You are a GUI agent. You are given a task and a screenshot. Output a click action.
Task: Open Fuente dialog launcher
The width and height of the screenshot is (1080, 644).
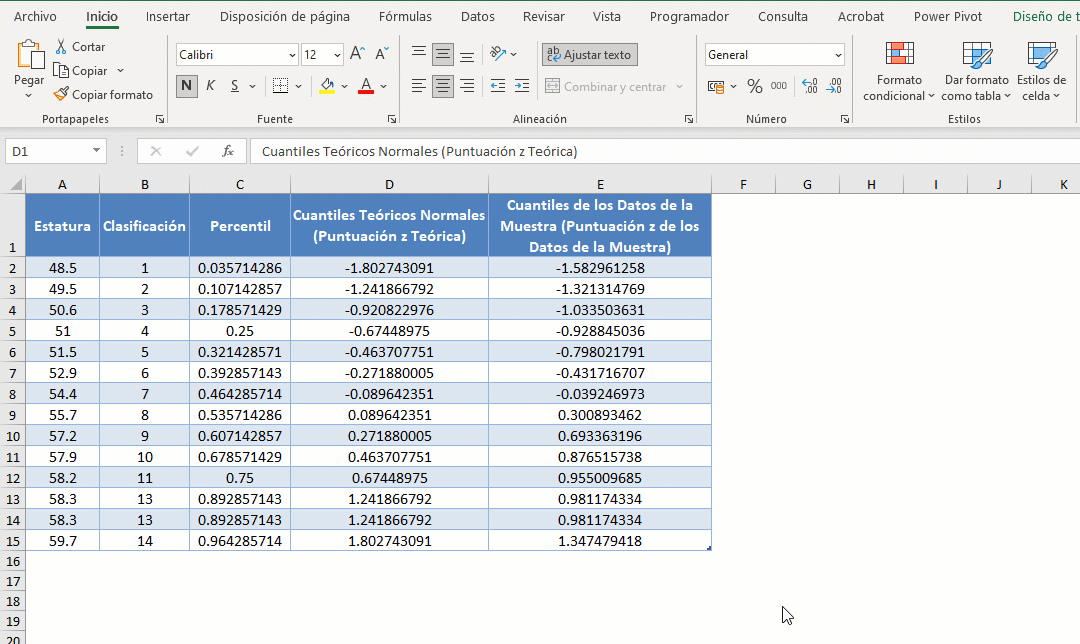(x=392, y=119)
